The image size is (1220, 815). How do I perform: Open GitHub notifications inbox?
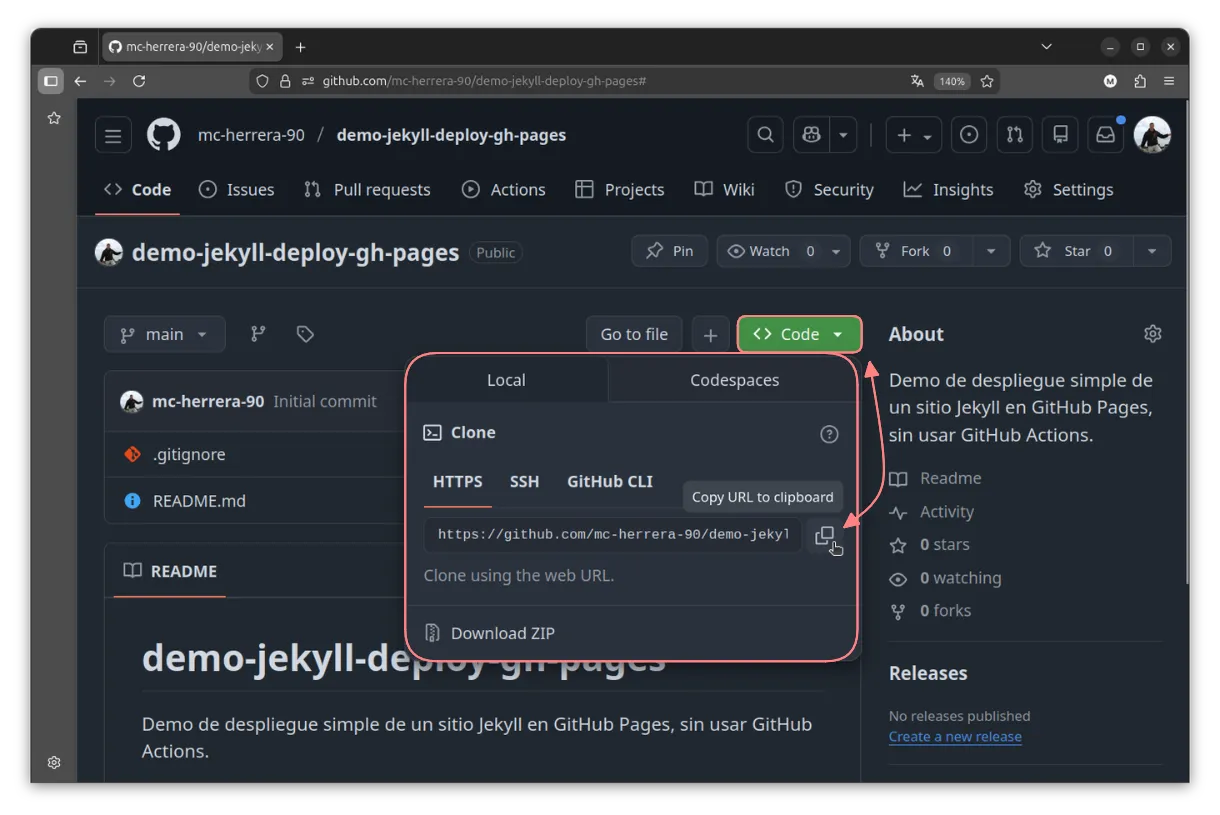click(1105, 134)
